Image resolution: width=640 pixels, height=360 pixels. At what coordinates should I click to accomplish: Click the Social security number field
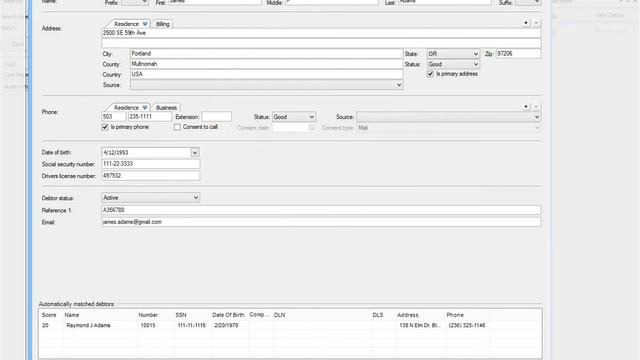click(x=151, y=164)
